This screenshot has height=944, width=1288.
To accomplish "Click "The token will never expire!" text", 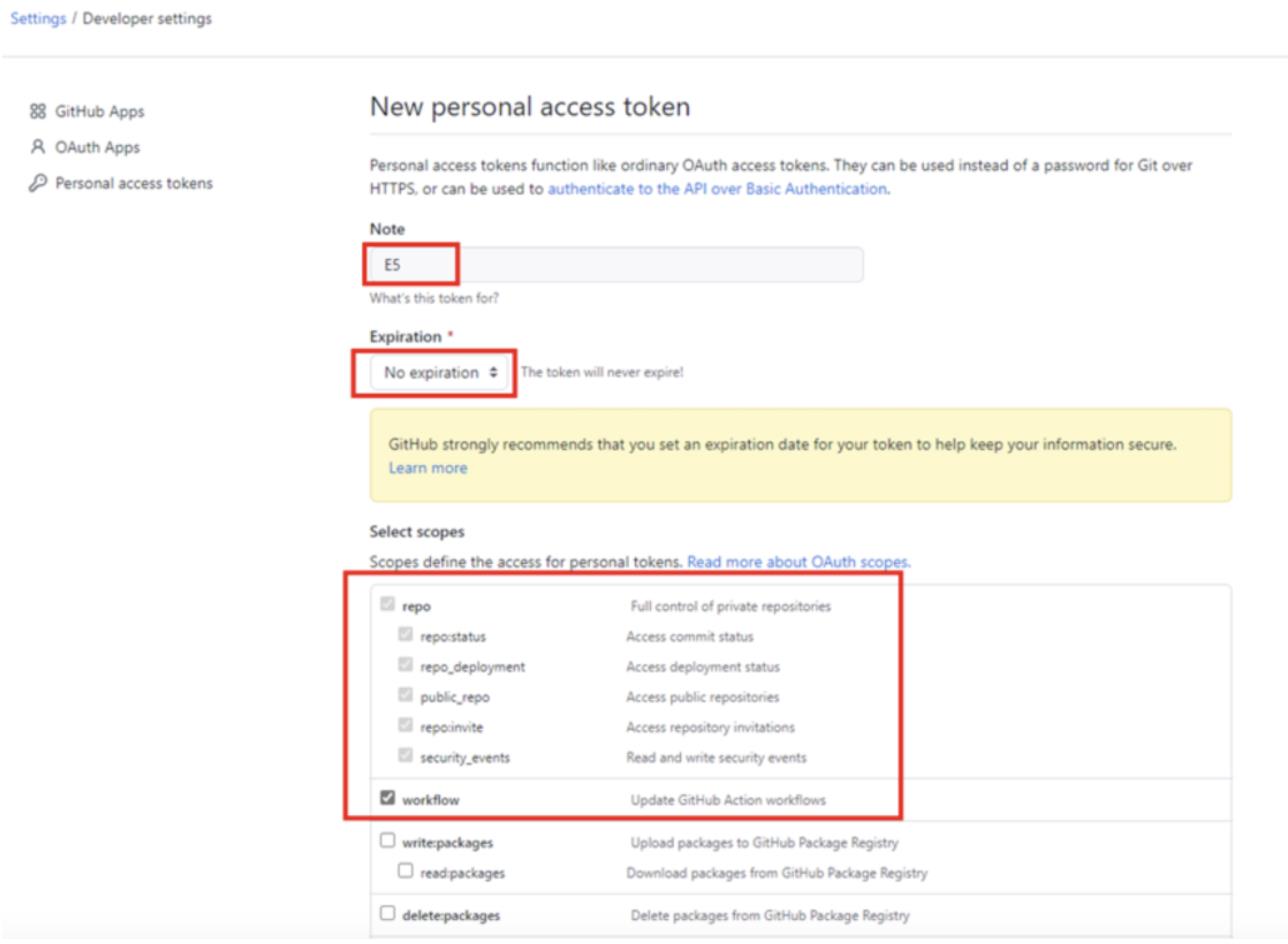I will click(602, 373).
